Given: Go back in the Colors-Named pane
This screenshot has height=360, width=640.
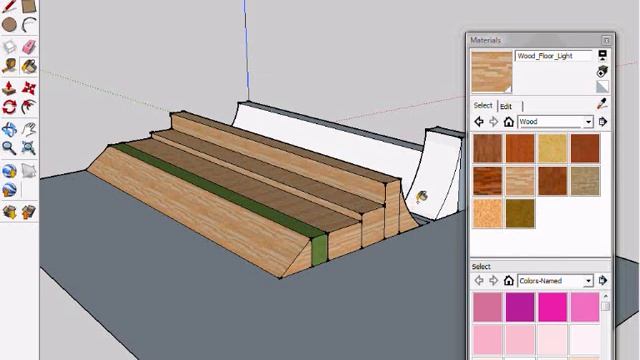Looking at the screenshot, I should click(479, 280).
